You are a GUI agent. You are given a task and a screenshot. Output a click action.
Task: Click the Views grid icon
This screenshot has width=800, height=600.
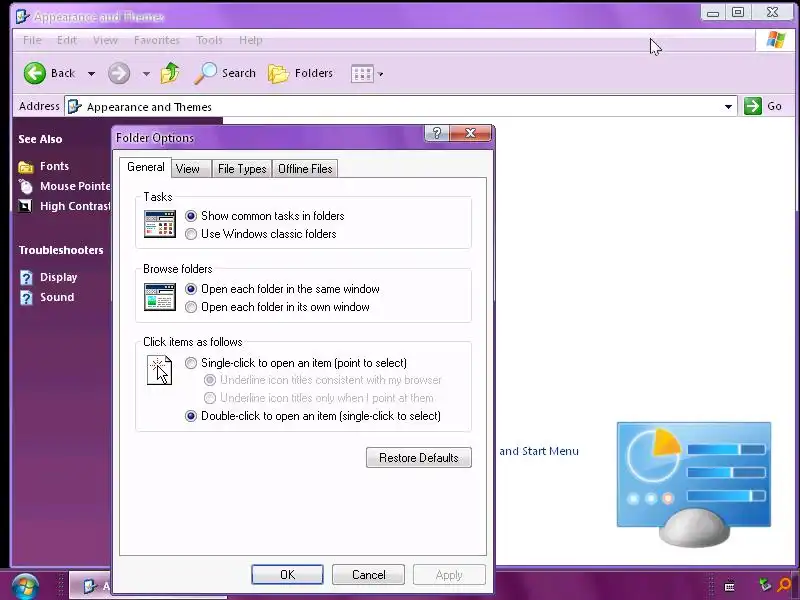tap(362, 73)
